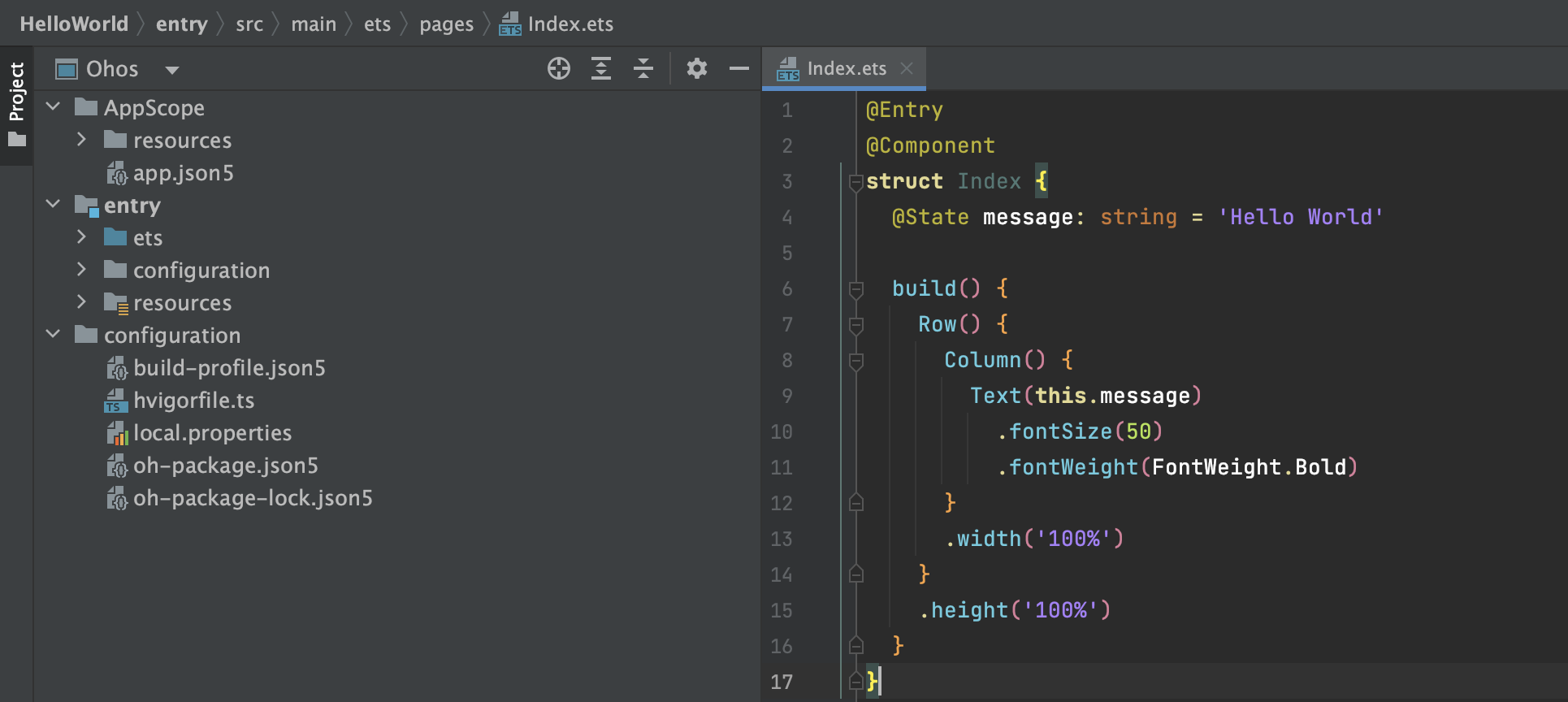Select the AppScope folder
This screenshot has height=702, width=1568.
[154, 108]
